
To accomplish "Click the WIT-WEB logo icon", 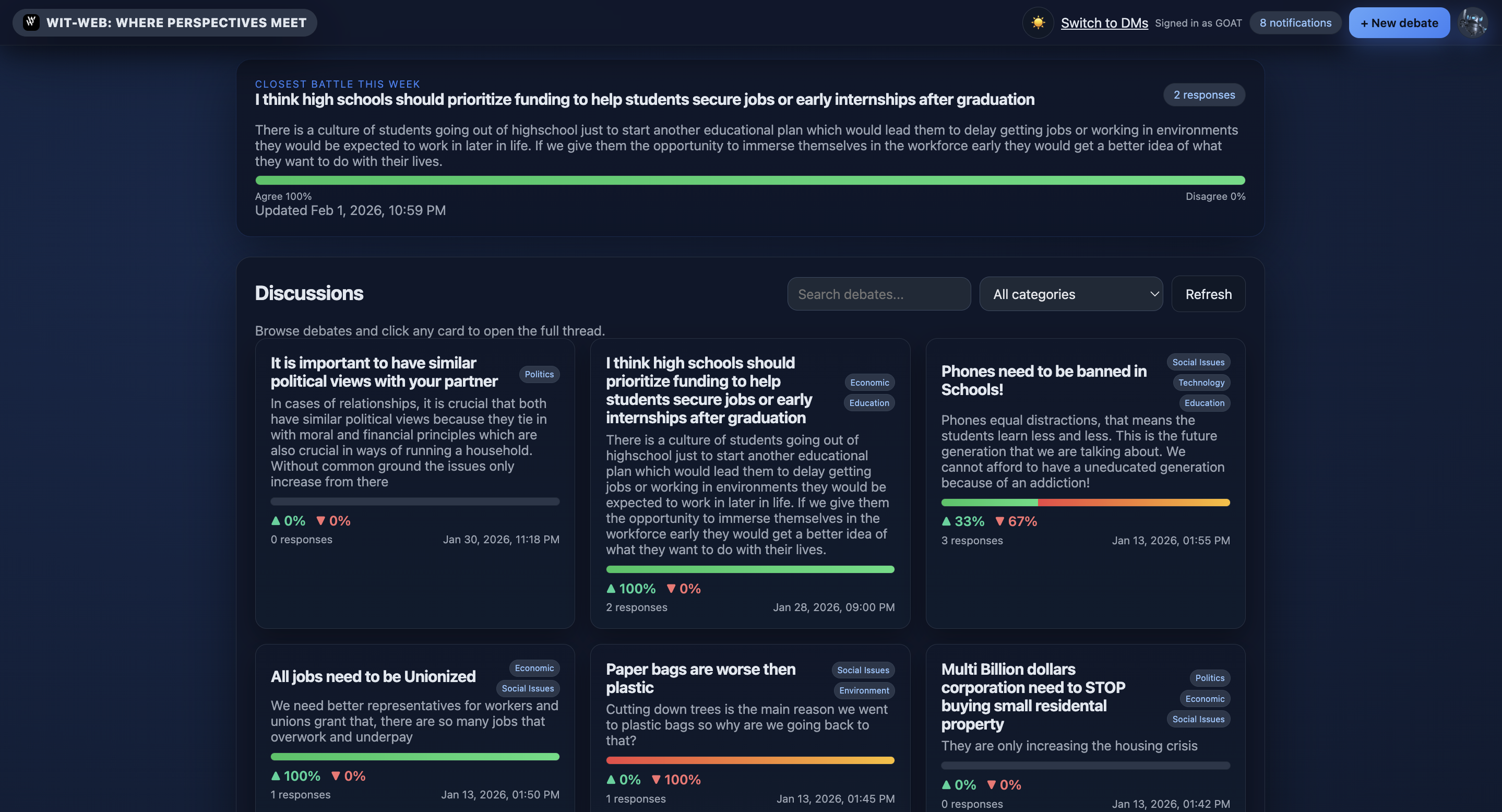I will [30, 22].
